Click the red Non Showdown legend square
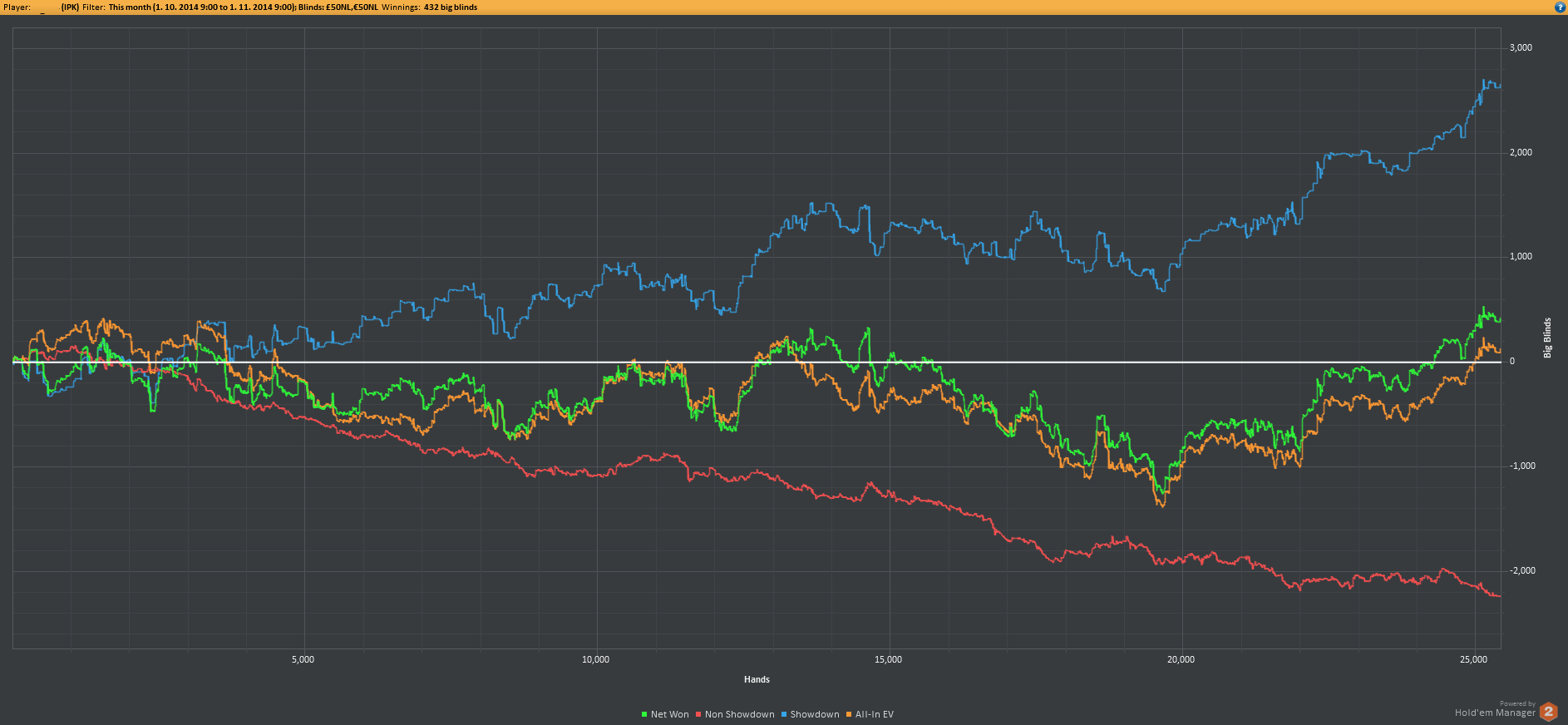 click(698, 714)
